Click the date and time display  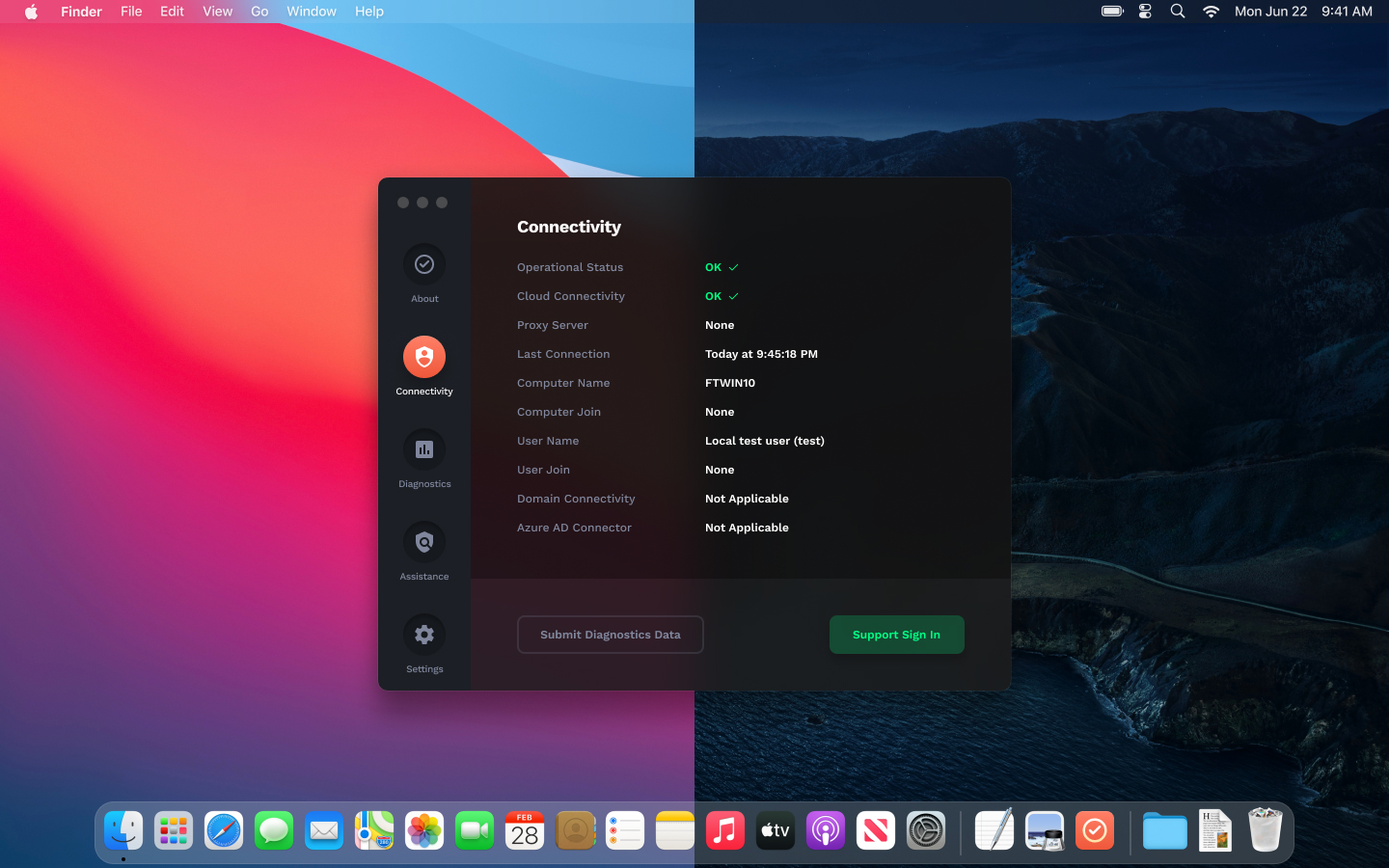[1302, 12]
